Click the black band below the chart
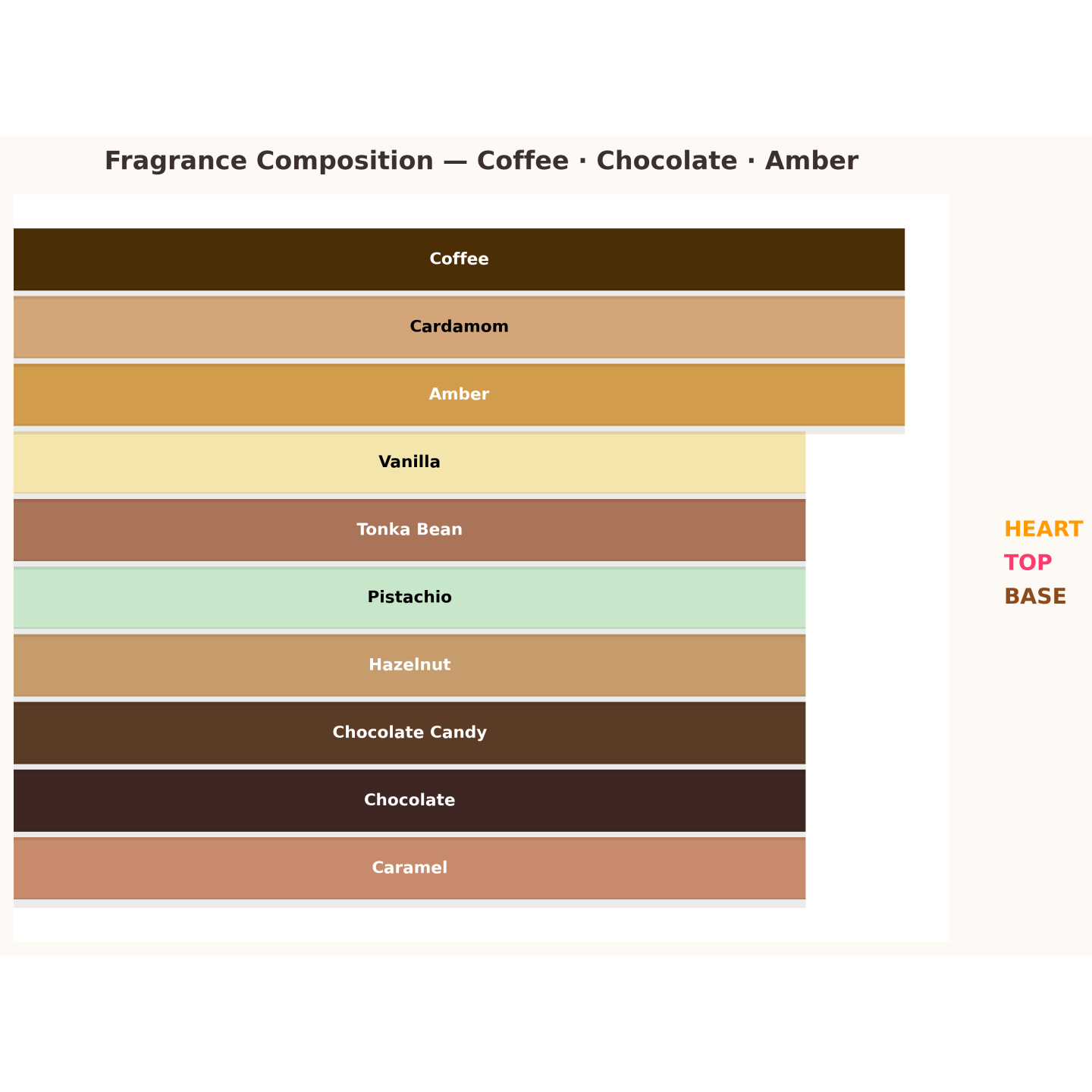1092x1092 pixels. coord(546,1024)
